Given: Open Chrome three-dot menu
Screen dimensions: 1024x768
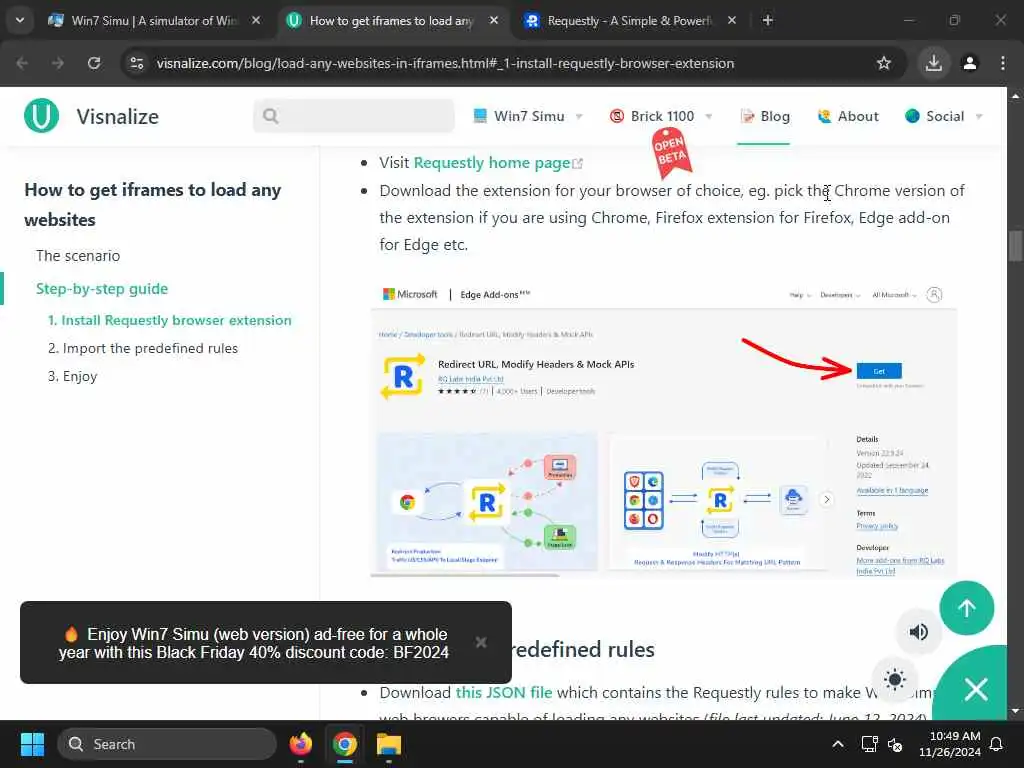Looking at the screenshot, I should (x=1002, y=63).
